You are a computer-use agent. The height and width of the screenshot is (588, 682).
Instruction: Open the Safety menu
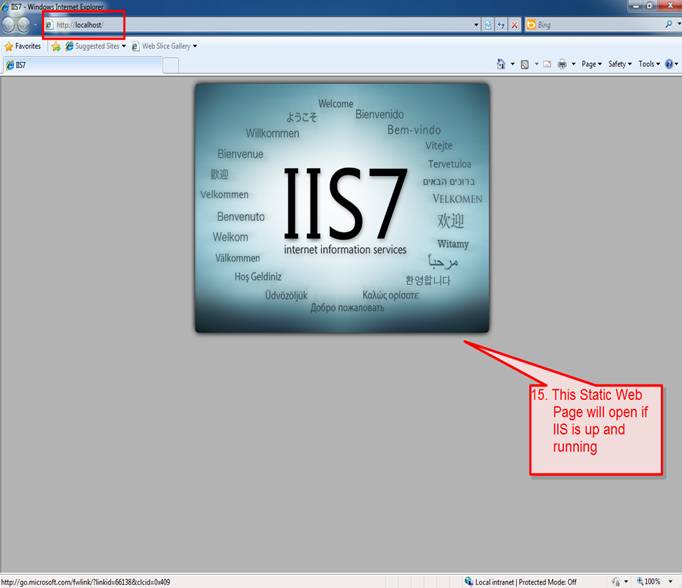click(620, 64)
